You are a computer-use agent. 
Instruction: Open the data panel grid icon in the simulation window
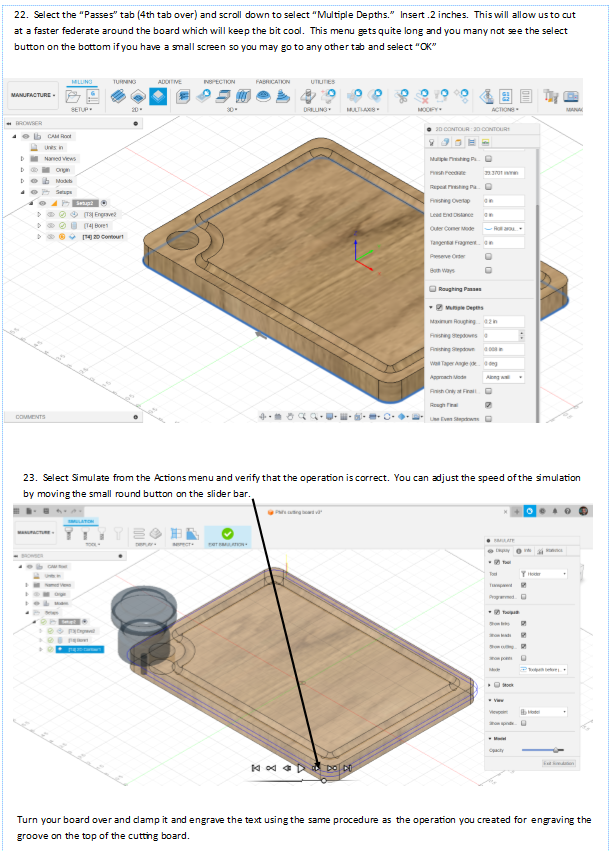17,511
